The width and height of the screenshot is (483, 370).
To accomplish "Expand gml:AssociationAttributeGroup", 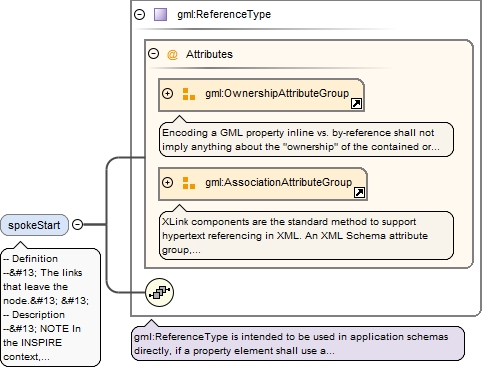I will (x=167, y=183).
